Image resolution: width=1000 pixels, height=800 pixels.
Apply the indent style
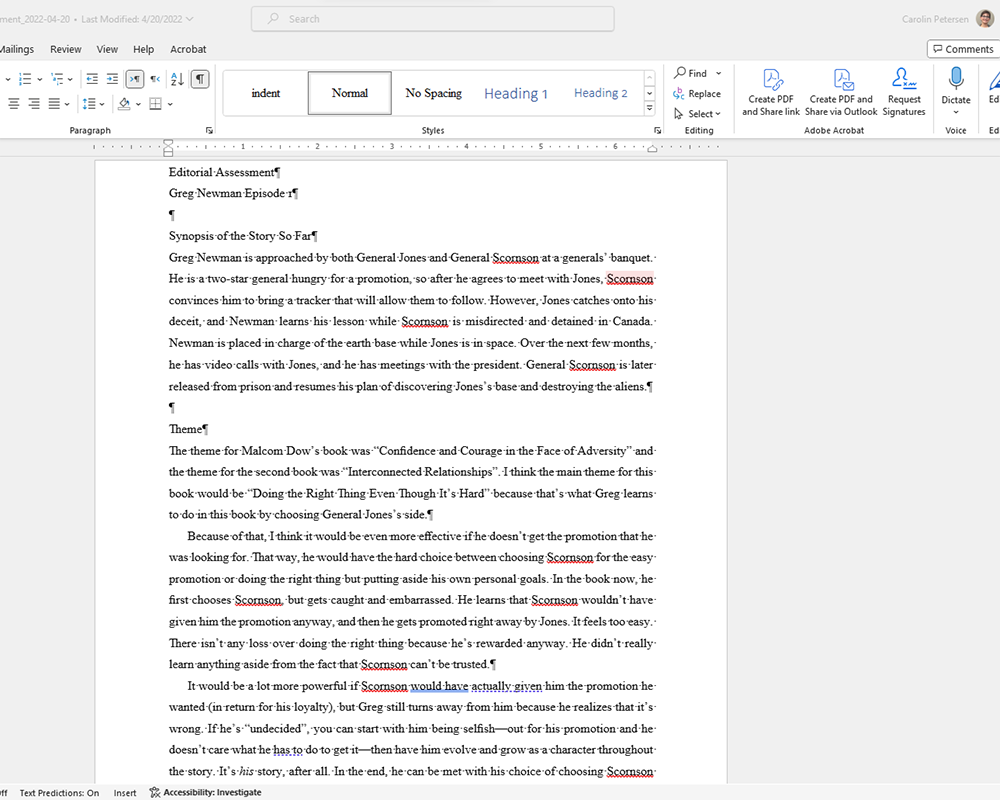[265, 93]
